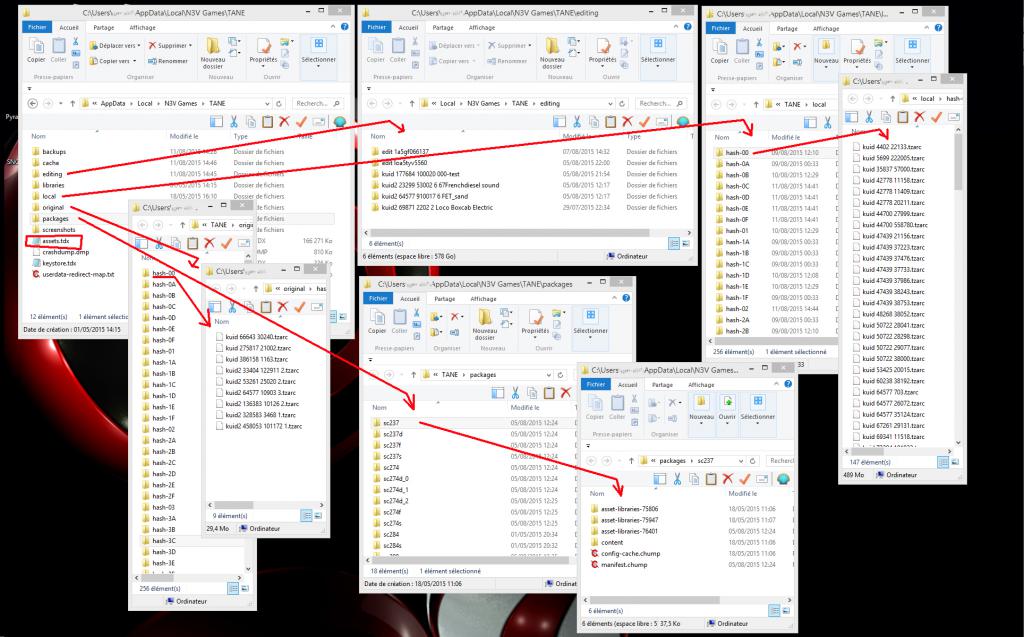Screen dimensions: 1024x637
Task: Switch the editing window to details view
Action: [x=674, y=244]
